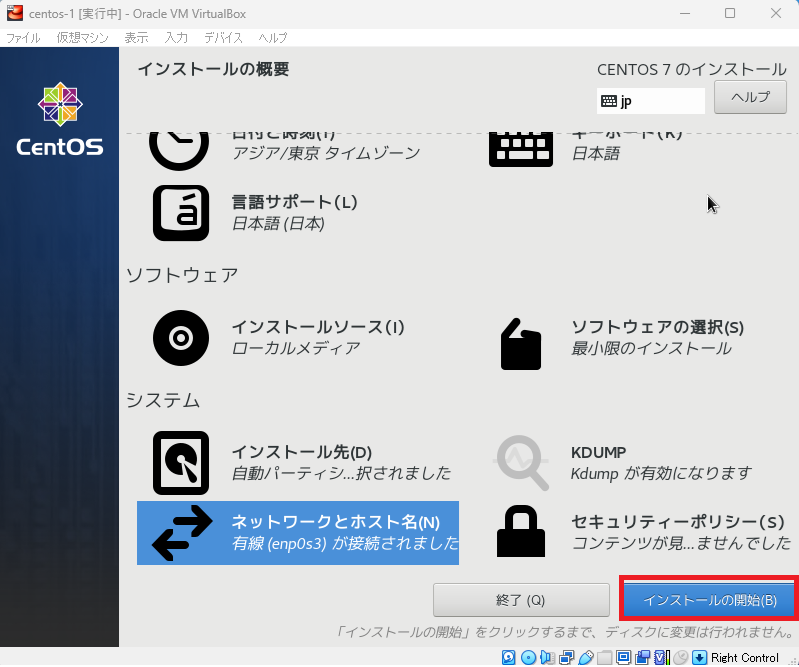Open ソフトウェアの選択(S) settings
The image size is (799, 667).
(x=657, y=327)
